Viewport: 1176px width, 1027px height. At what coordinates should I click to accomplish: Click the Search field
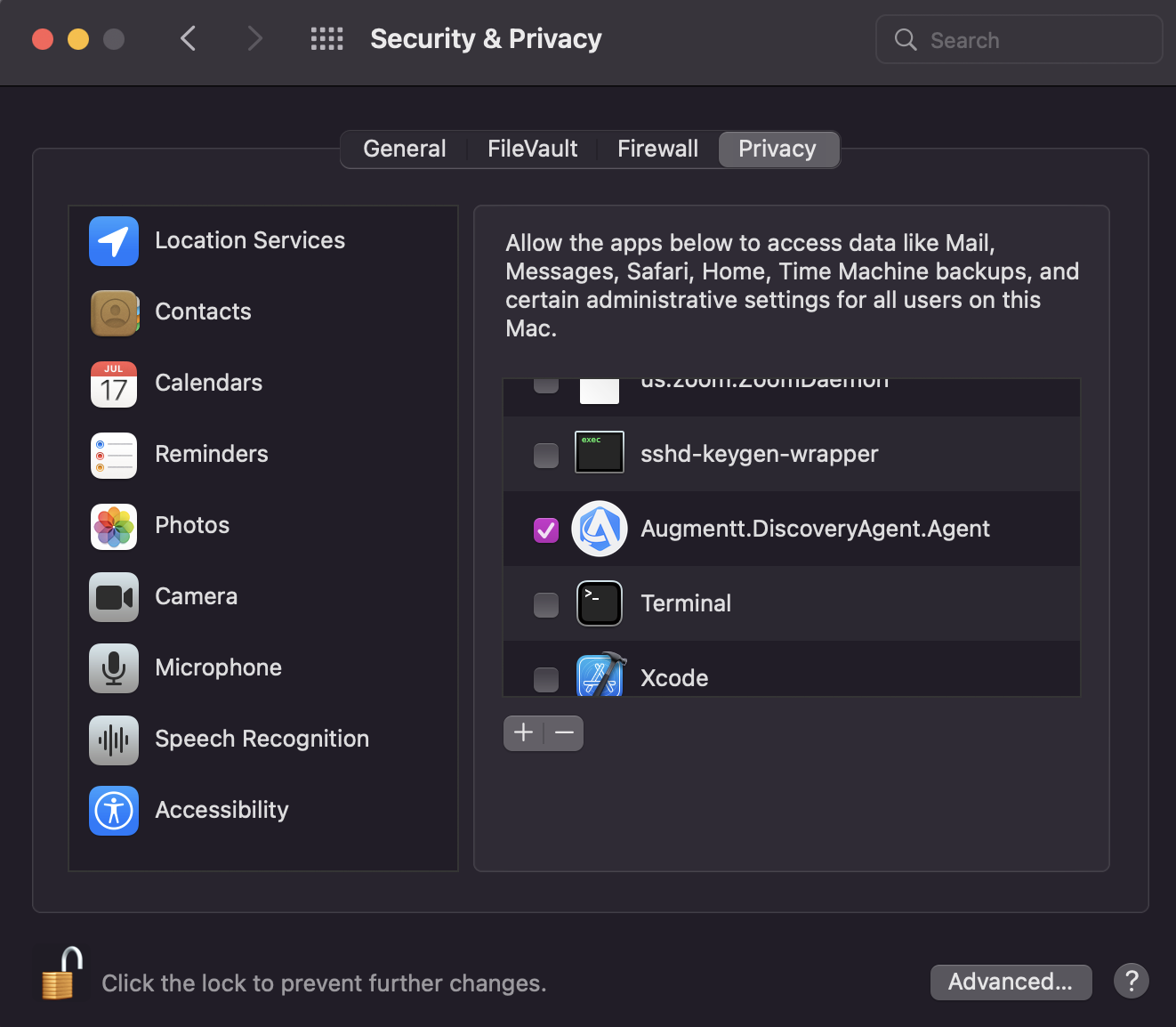(x=1018, y=39)
